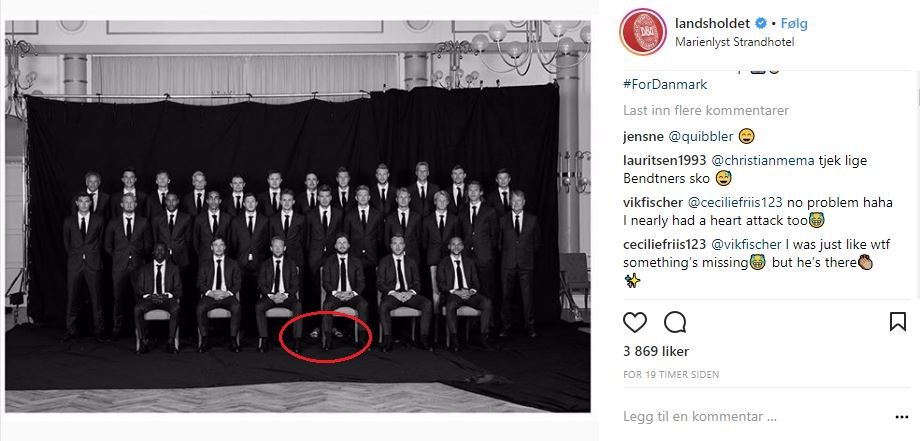Screen dimensions: 920x441
Task: Open comments via speech bubble icon
Action: [675, 322]
